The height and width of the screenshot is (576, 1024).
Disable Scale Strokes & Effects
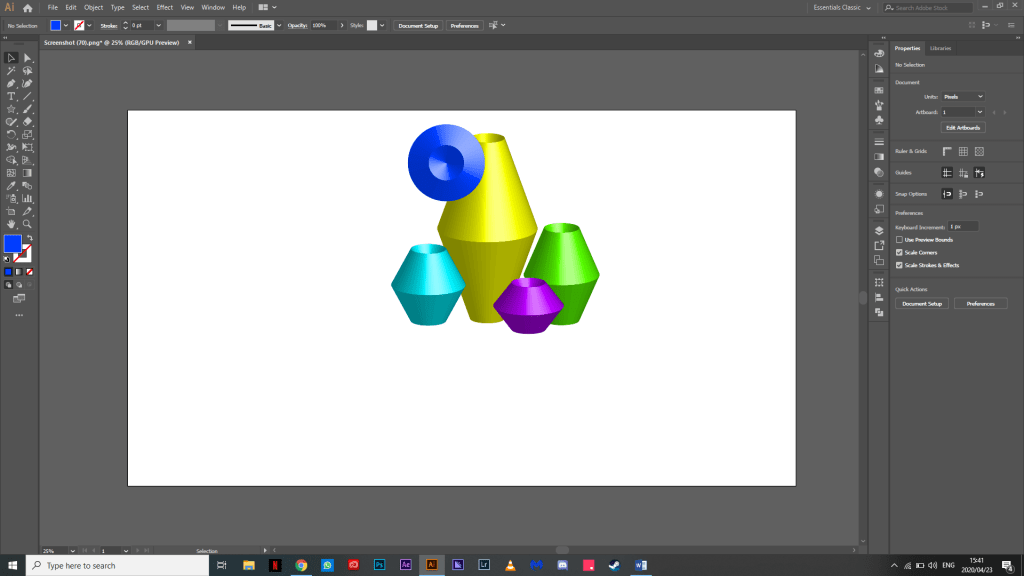(899, 265)
